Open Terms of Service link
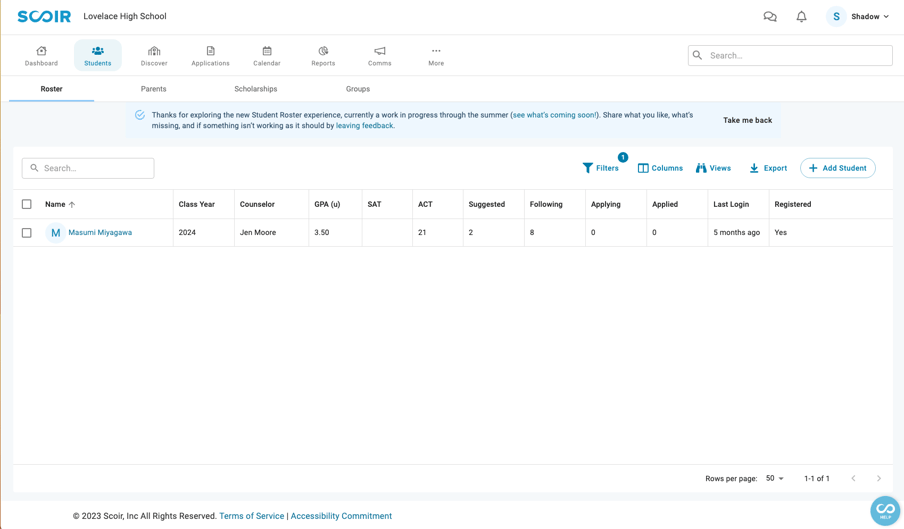904x529 pixels. 251,516
